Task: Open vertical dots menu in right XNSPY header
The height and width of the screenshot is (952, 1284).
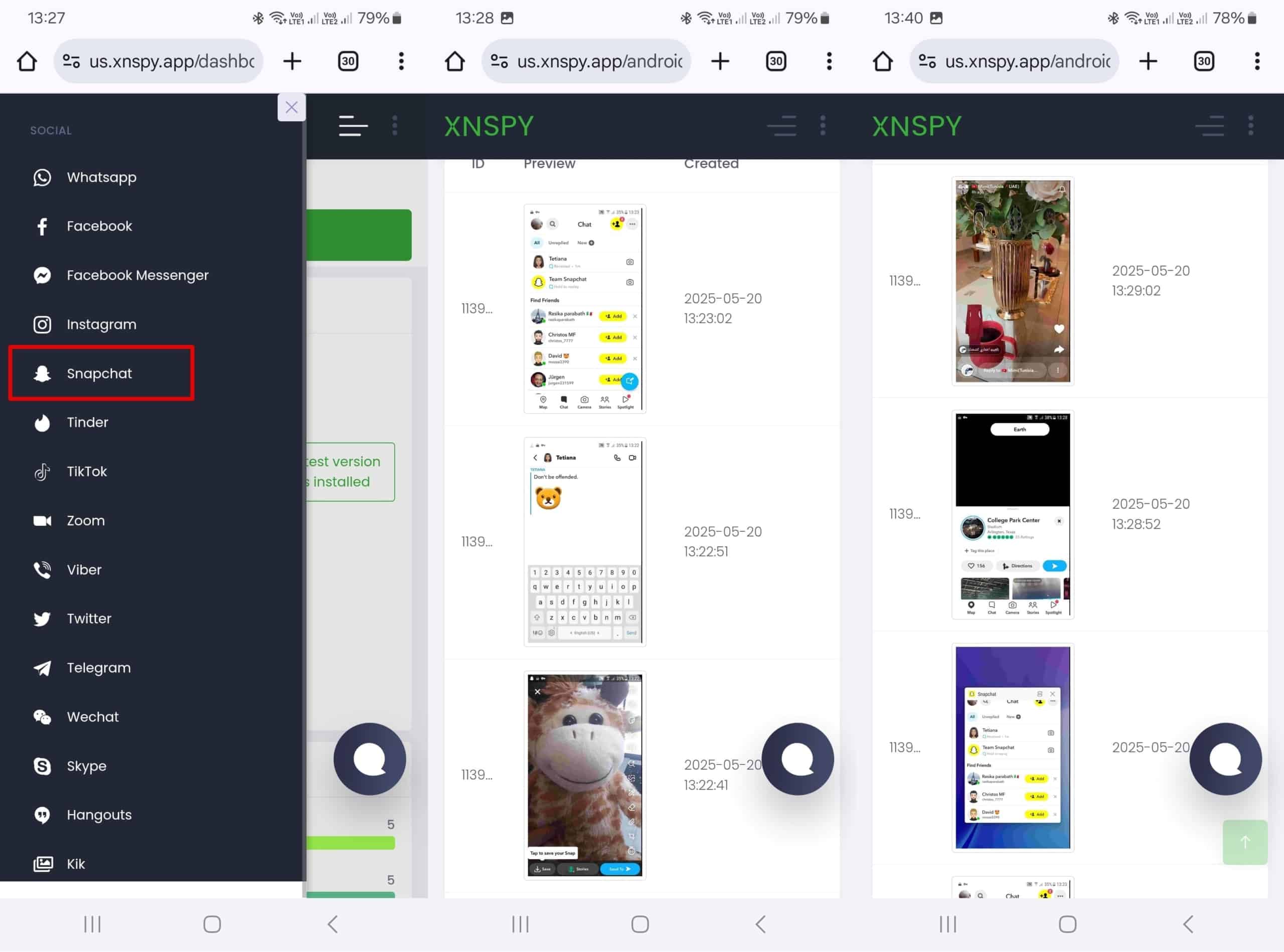Action: 1250,126
